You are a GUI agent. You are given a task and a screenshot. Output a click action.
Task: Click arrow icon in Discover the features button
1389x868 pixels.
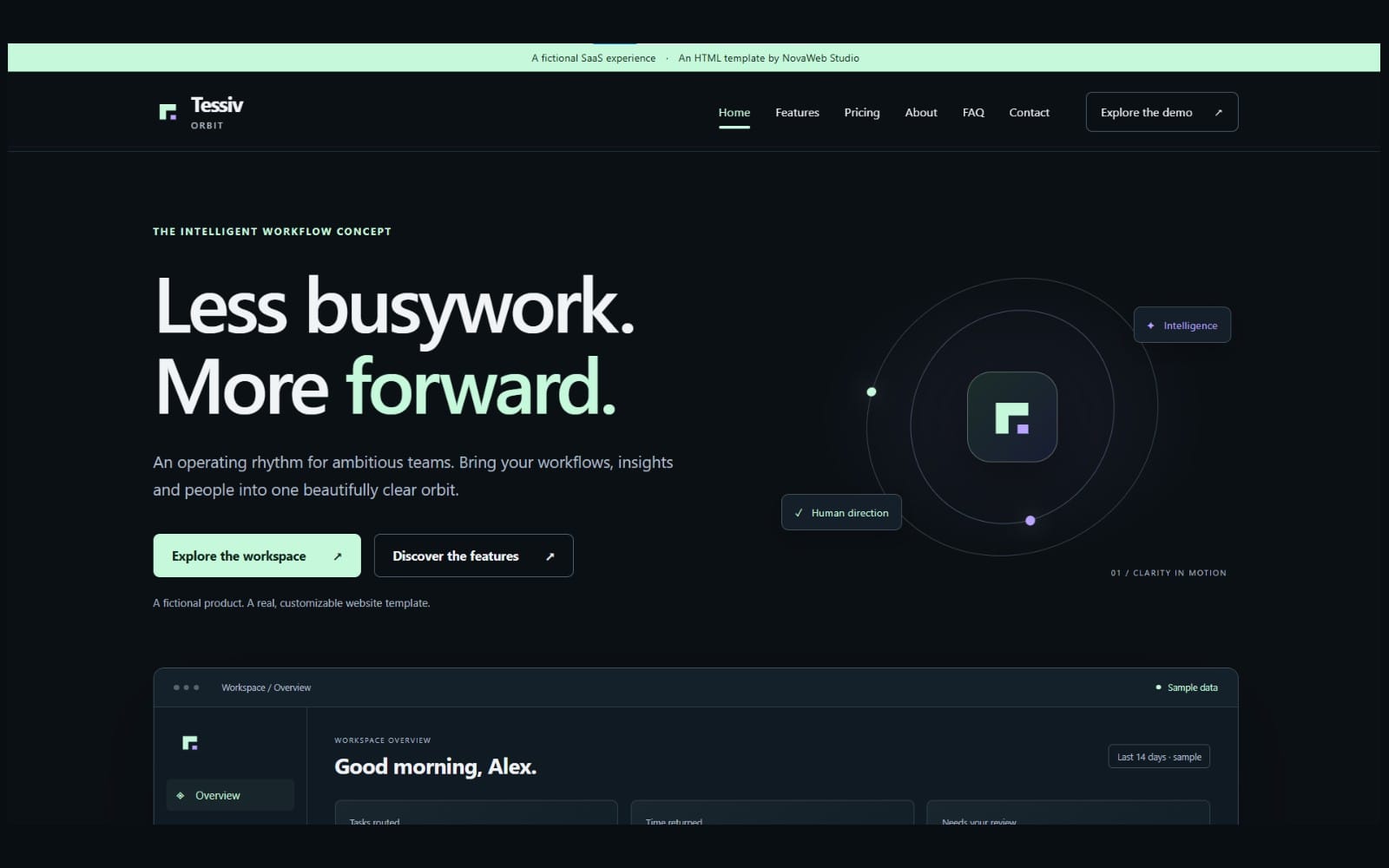tap(550, 556)
